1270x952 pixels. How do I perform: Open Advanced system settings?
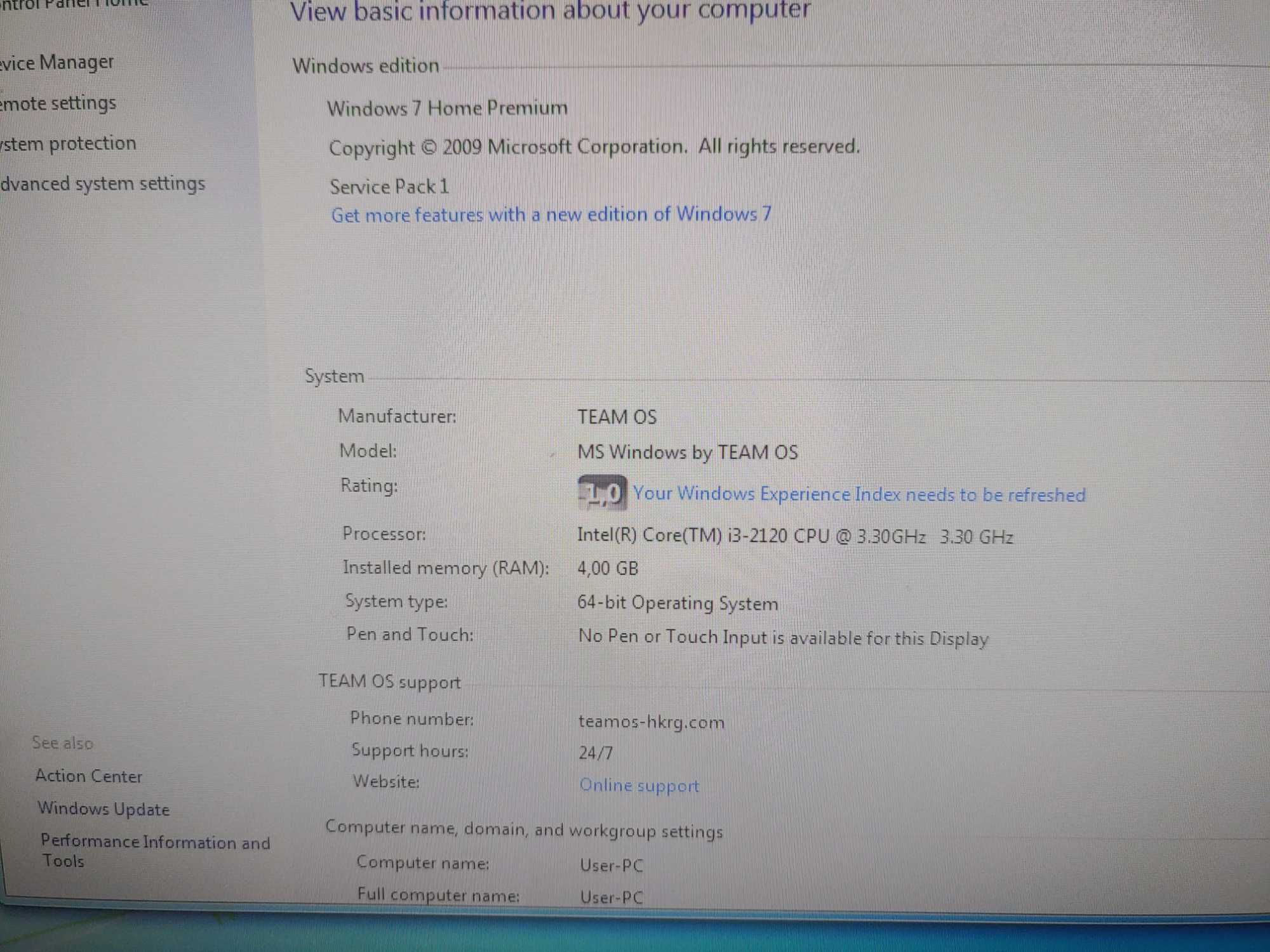pyautogui.click(x=103, y=184)
